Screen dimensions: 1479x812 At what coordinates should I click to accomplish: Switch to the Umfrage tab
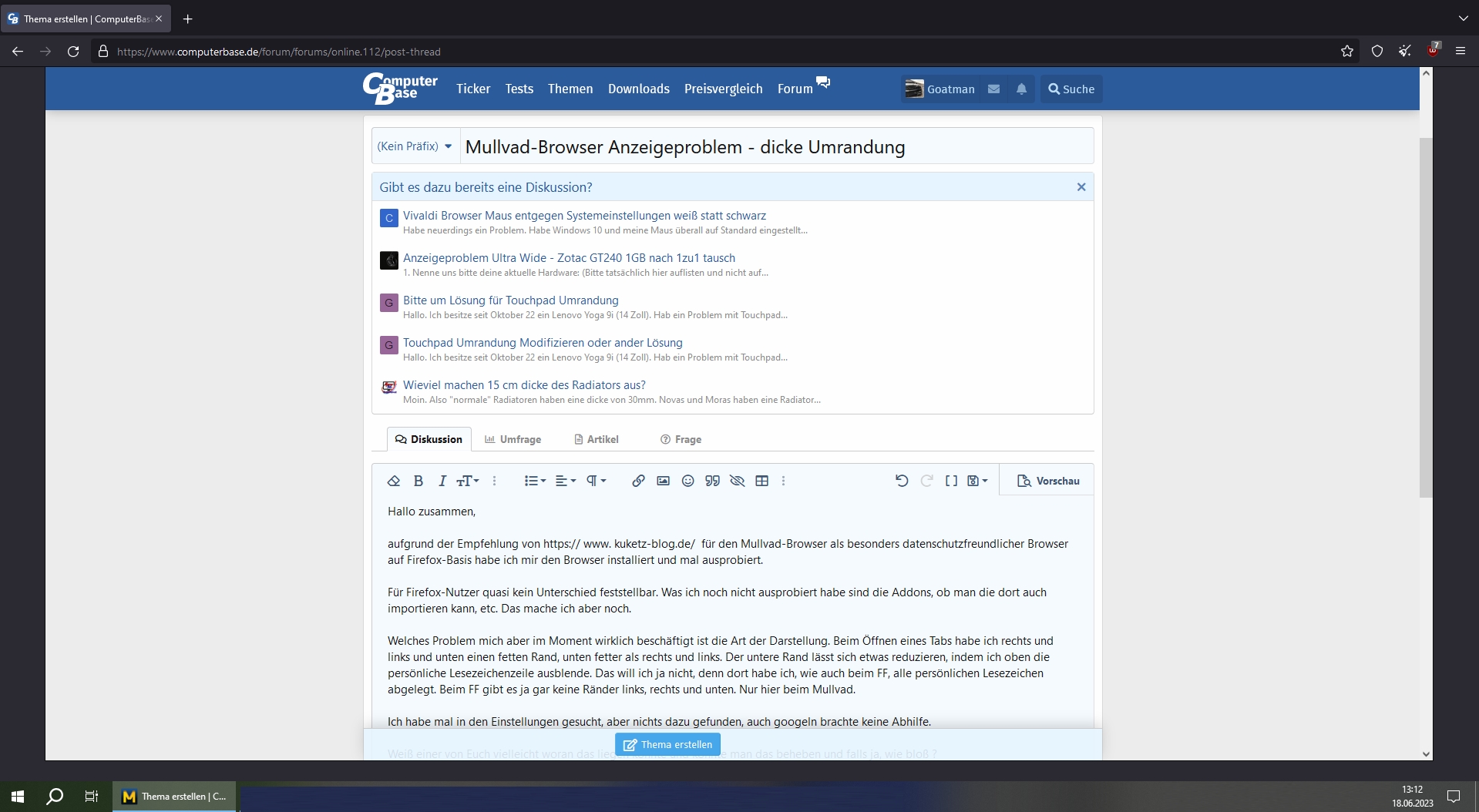(513, 439)
